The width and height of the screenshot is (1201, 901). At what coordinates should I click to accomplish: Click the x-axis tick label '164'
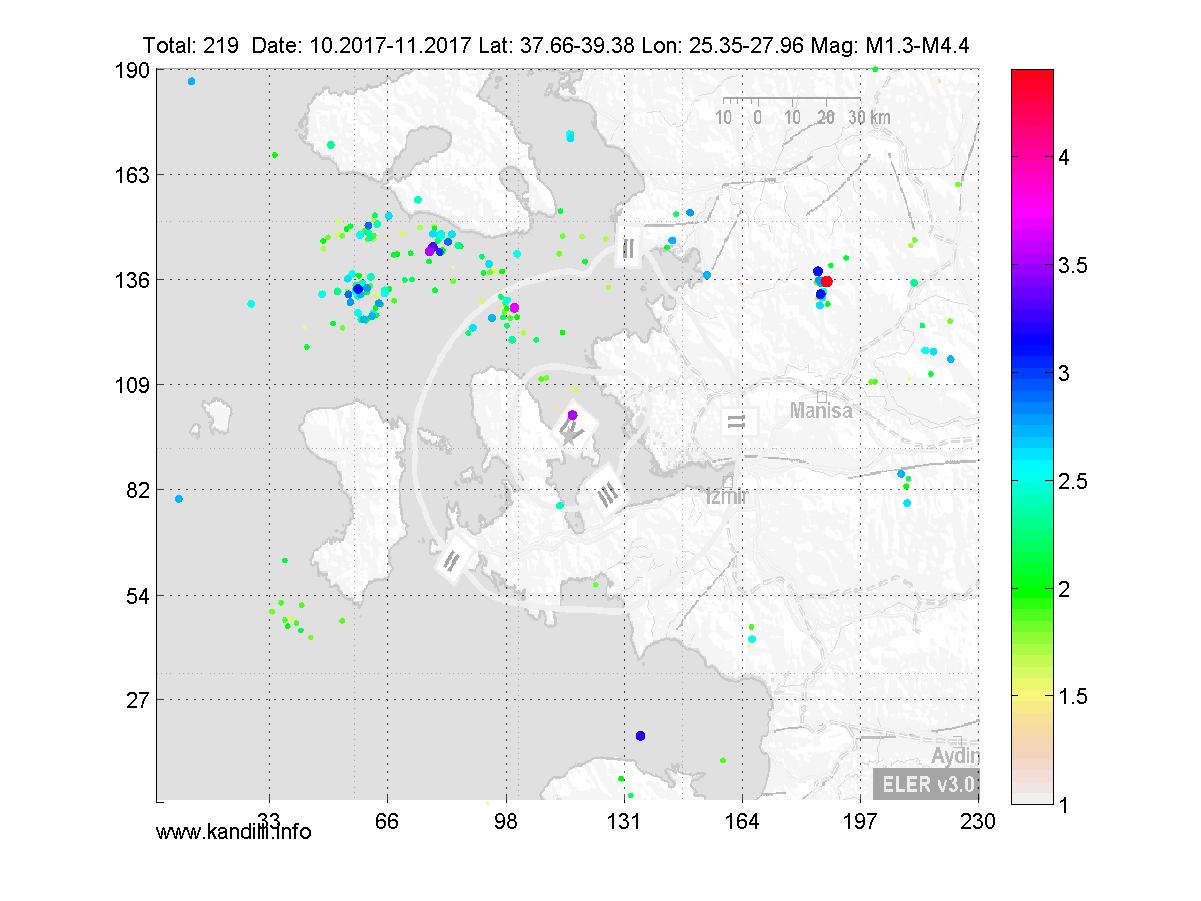click(742, 820)
